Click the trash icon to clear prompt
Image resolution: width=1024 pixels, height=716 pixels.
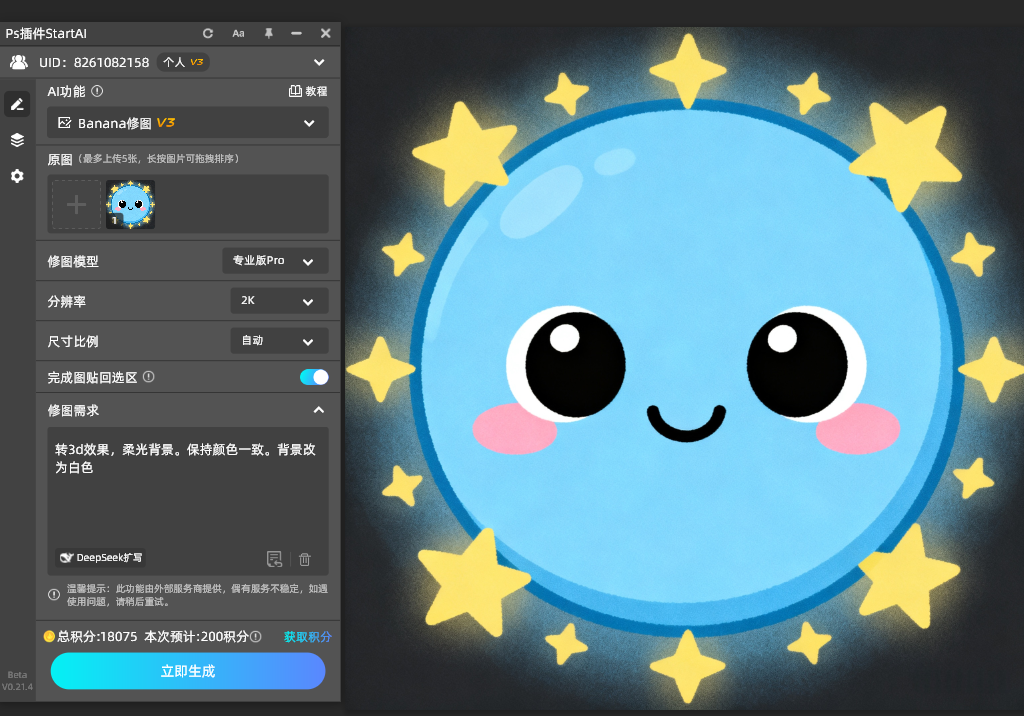(305, 559)
